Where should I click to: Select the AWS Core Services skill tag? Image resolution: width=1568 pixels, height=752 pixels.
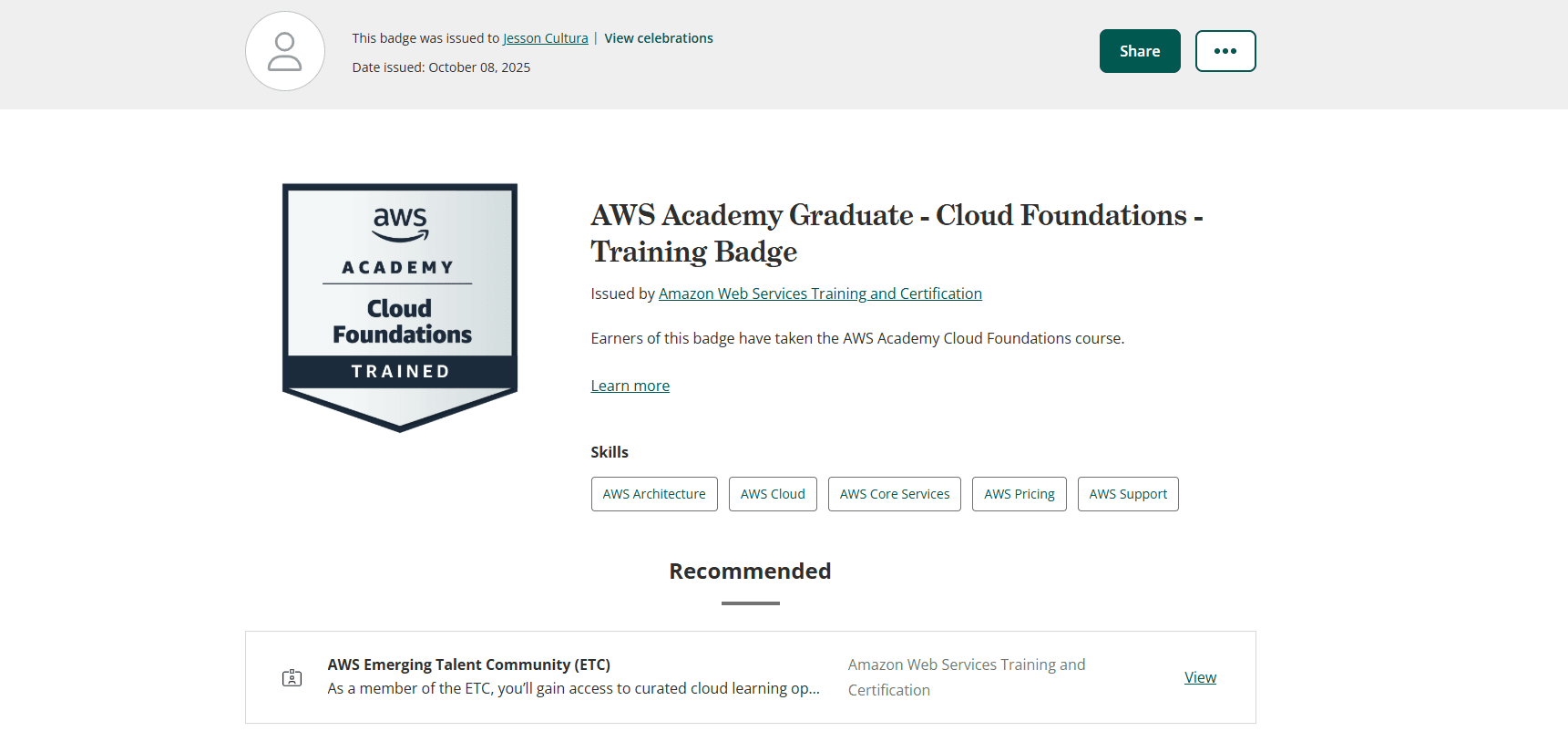(894, 493)
